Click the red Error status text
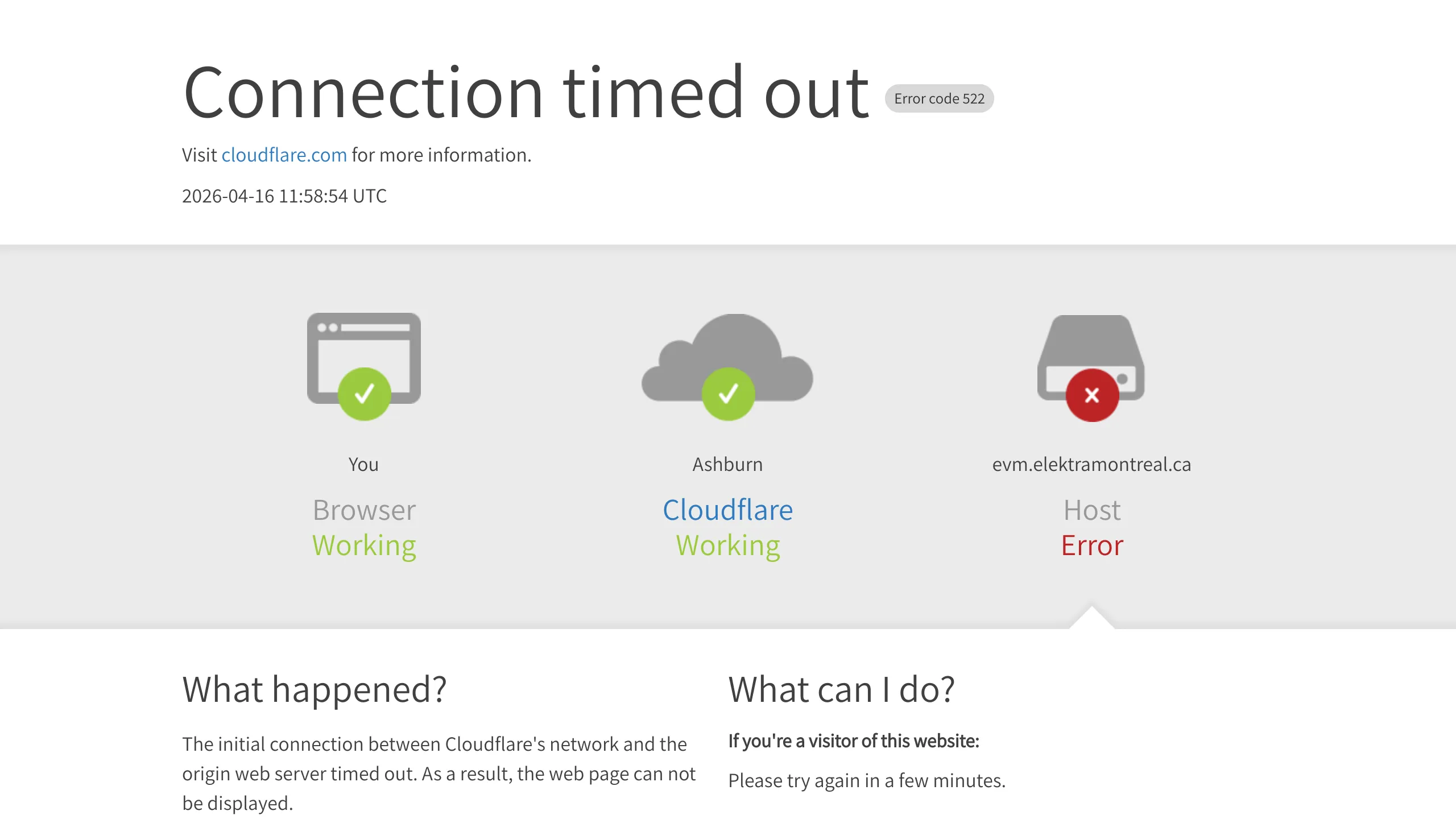1456x819 pixels. pos(1092,545)
